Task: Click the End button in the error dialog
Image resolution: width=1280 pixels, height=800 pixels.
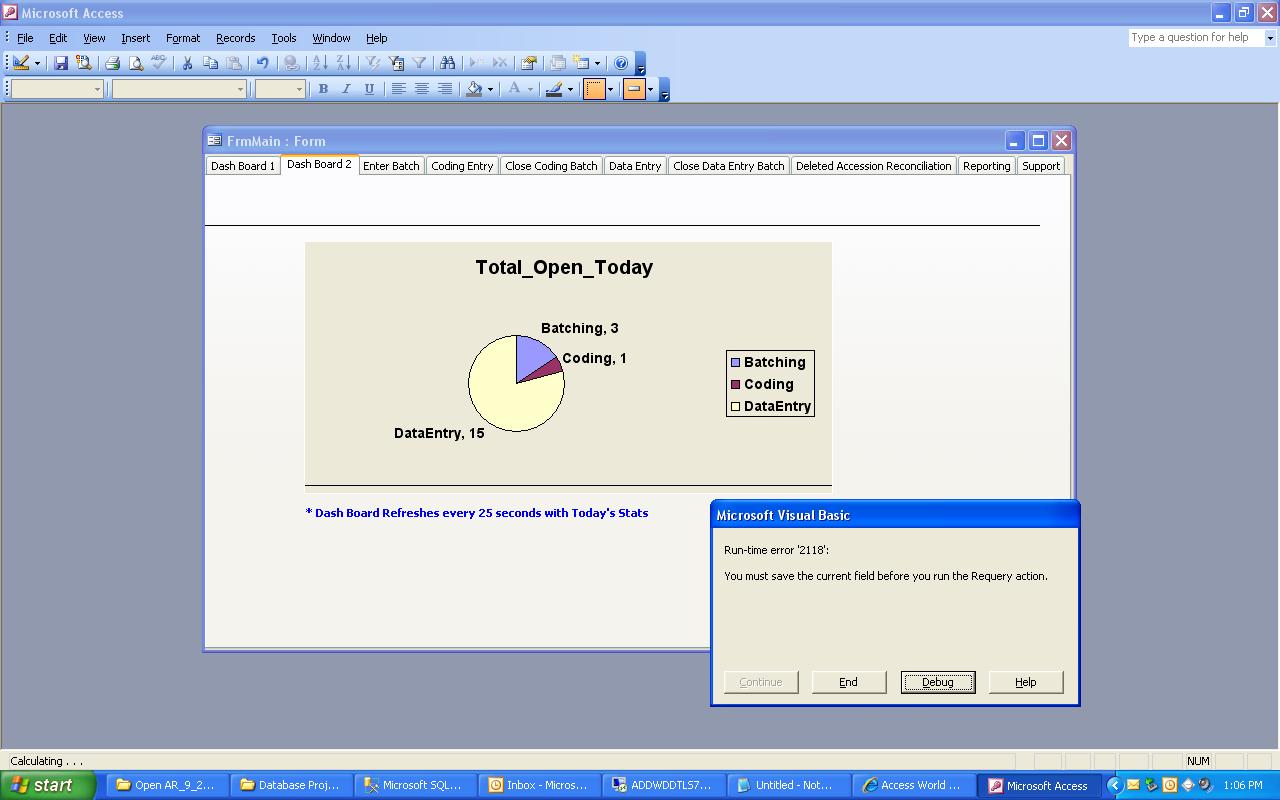Action: [848, 682]
